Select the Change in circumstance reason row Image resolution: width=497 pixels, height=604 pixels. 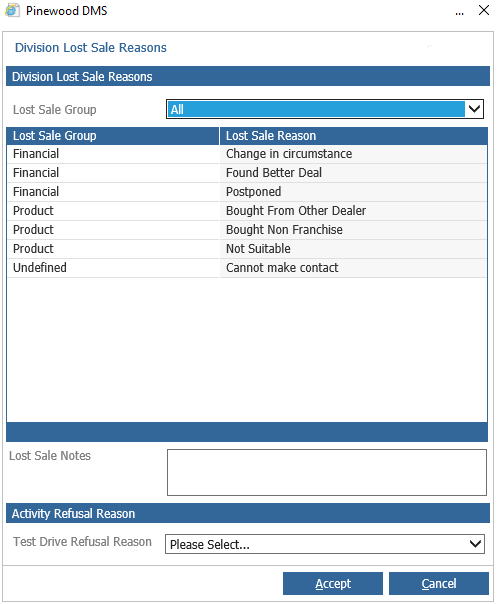(247, 154)
